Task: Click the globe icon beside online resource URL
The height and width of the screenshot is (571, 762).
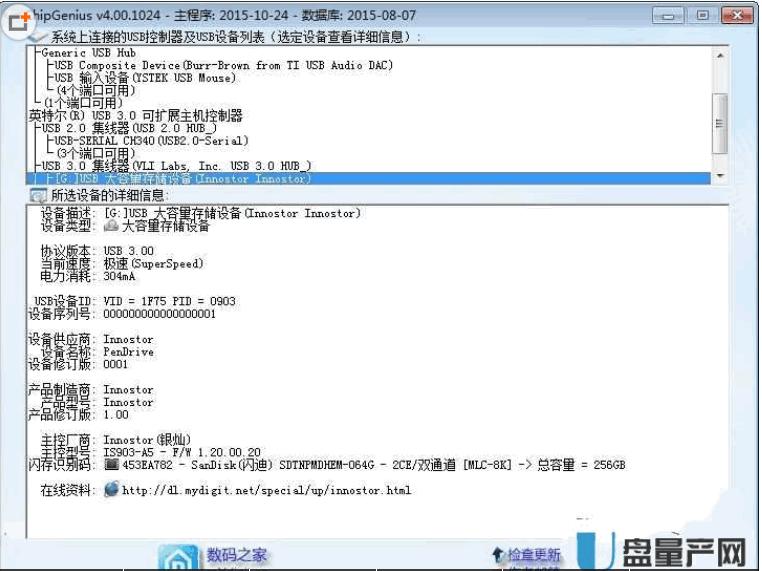Action: (111, 490)
